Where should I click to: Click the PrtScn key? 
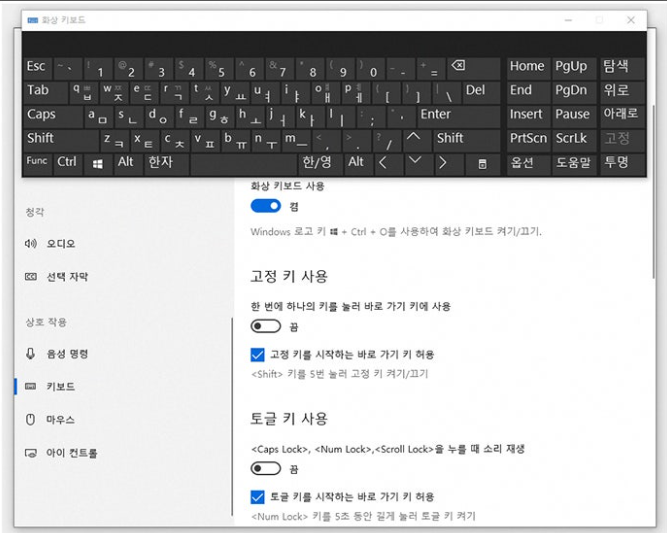528,140
